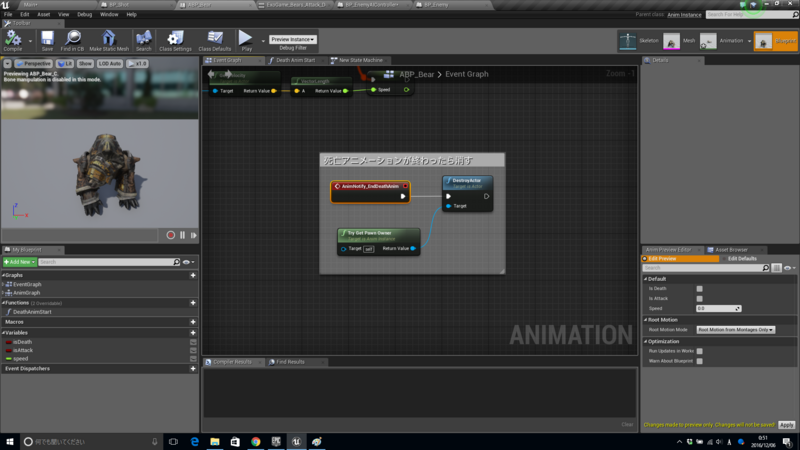Navigate forward in graph history
This screenshot has width=800, height=450.
pyautogui.click(x=228, y=74)
